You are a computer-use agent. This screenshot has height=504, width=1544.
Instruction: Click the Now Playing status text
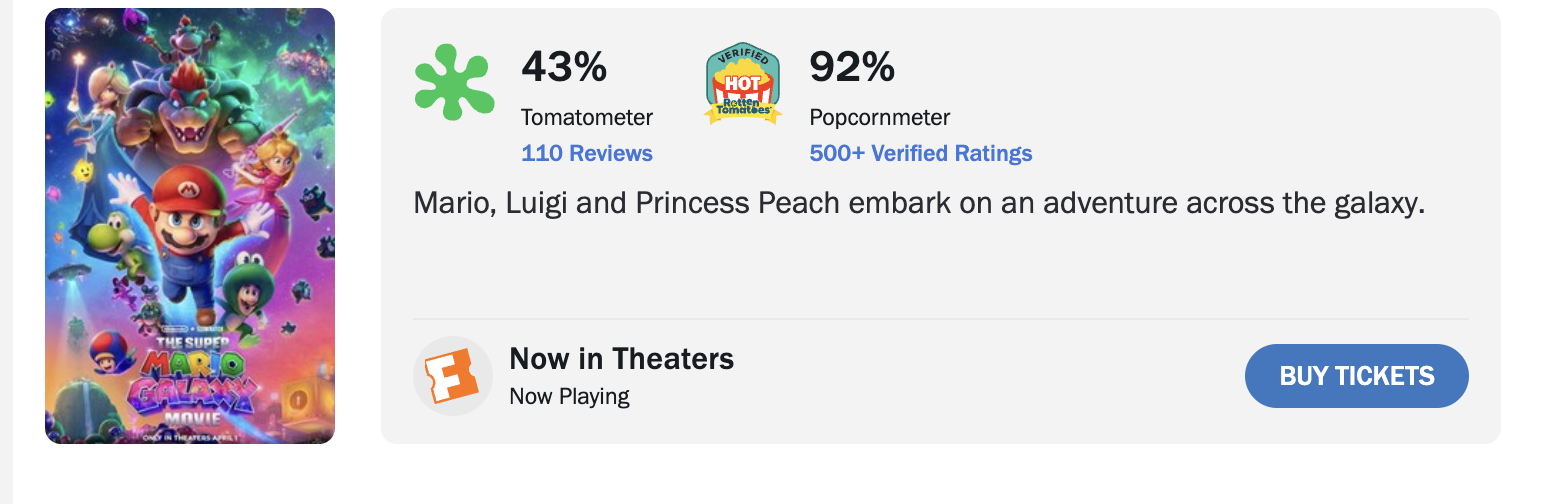pos(570,396)
